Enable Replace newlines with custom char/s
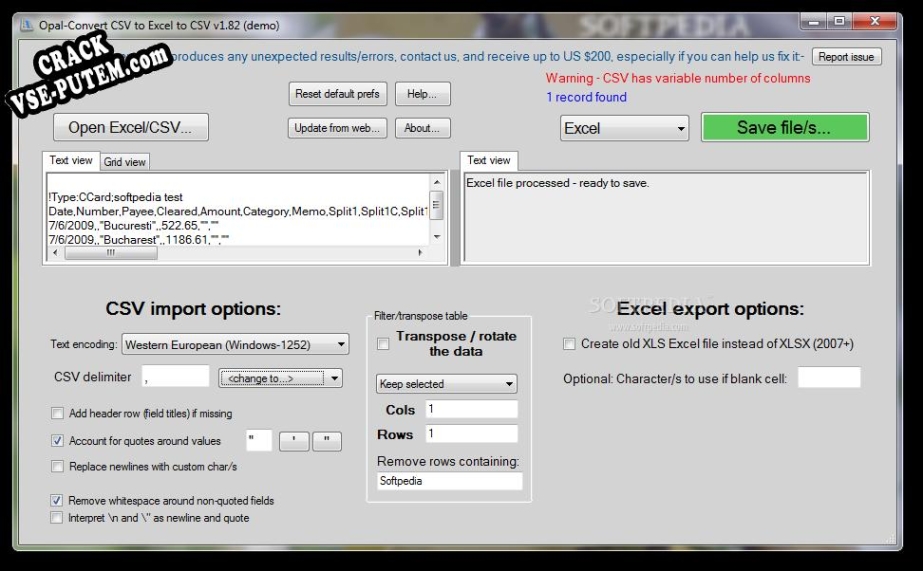Screen dimensions: 923x571 tap(57, 466)
